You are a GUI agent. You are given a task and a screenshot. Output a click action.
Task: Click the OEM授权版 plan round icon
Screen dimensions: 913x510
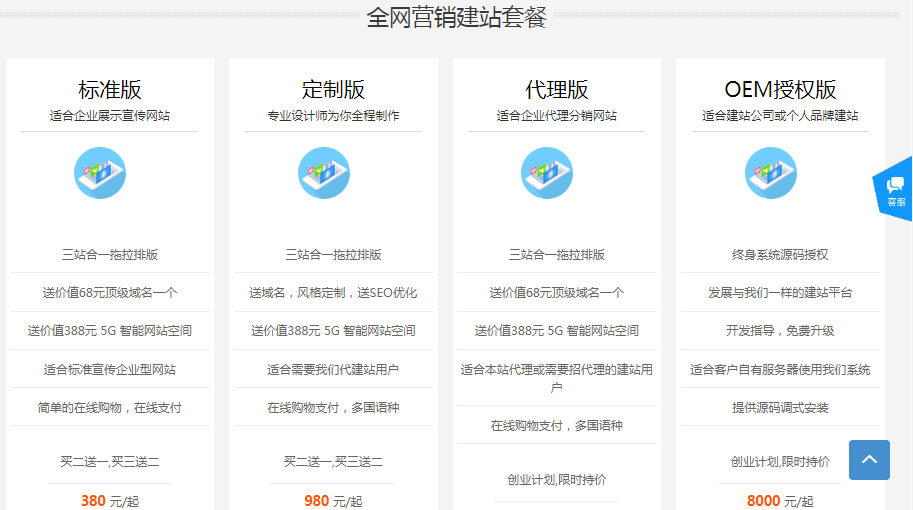(x=770, y=173)
